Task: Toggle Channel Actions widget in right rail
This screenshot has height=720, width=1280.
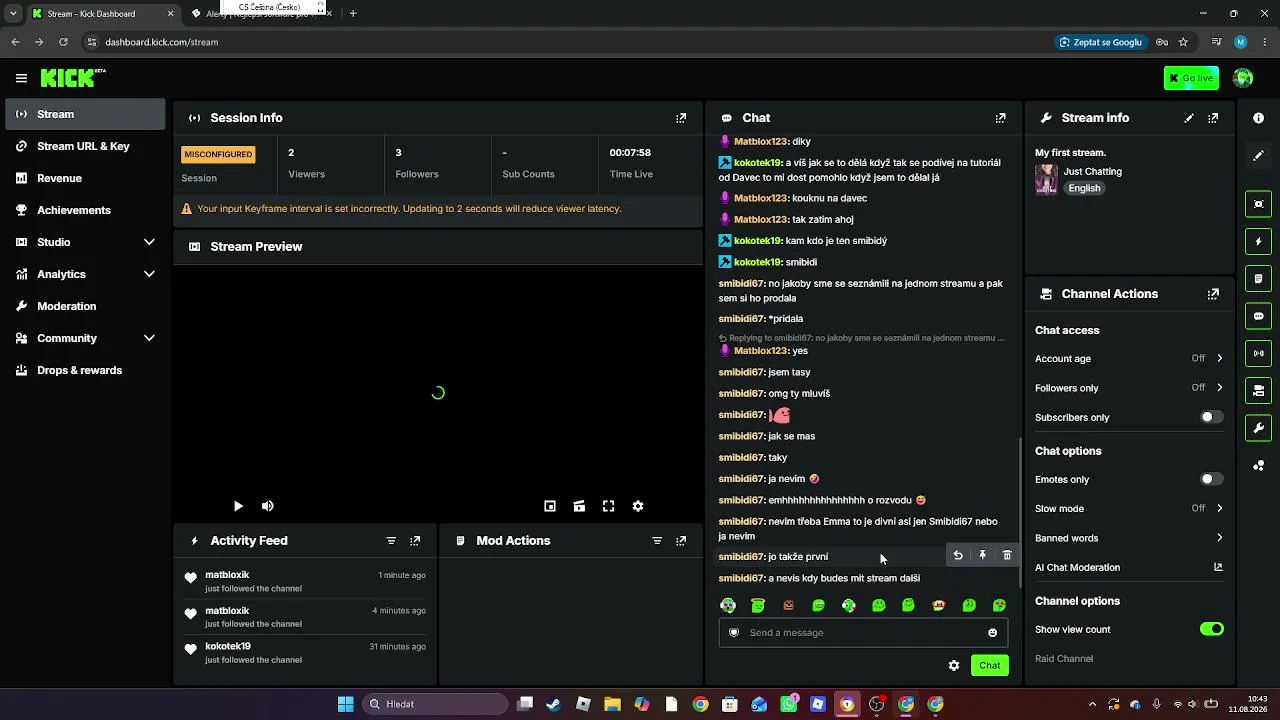Action: tap(1258, 390)
